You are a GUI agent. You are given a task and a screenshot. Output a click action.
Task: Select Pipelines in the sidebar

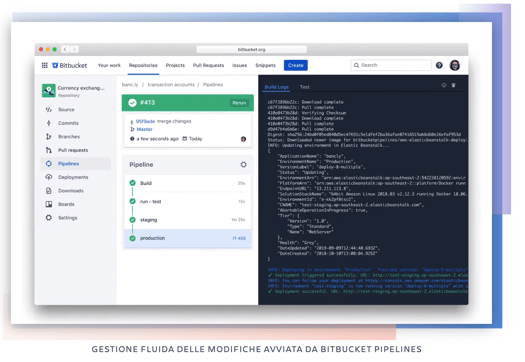[x=76, y=163]
